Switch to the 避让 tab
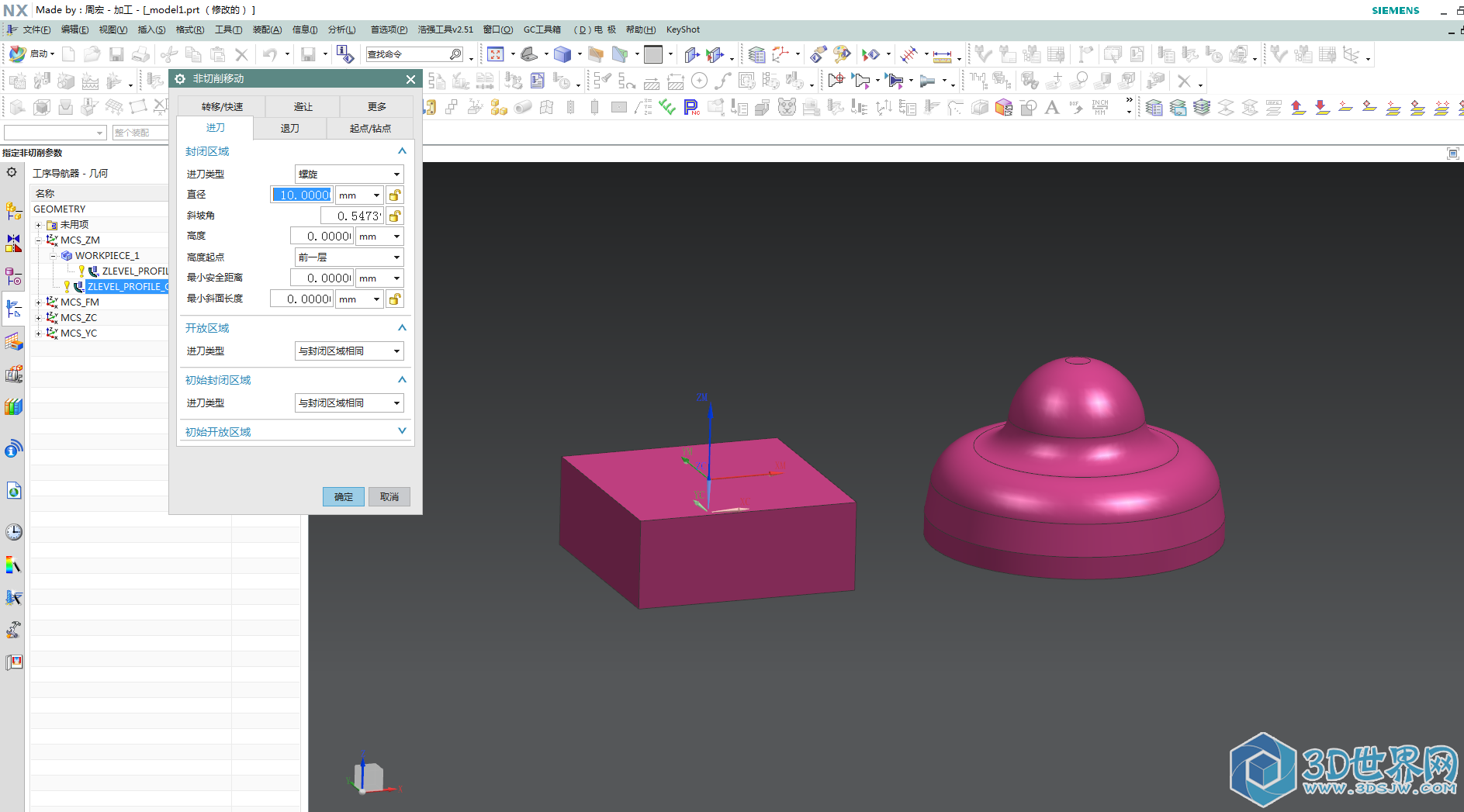The image size is (1464, 812). pyautogui.click(x=303, y=107)
